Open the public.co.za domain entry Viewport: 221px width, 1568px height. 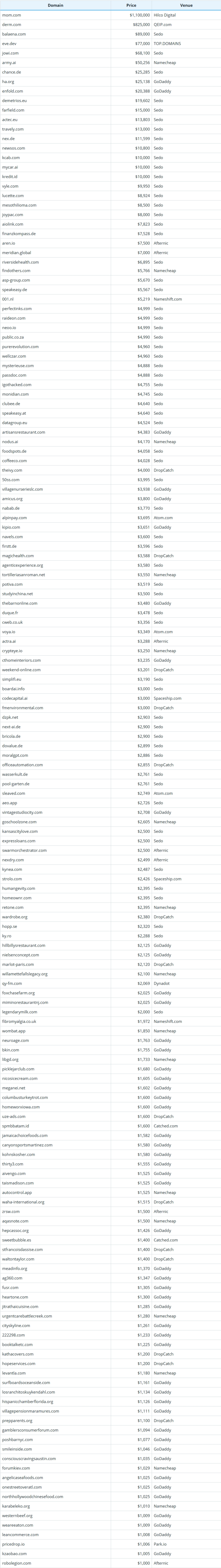13,337
